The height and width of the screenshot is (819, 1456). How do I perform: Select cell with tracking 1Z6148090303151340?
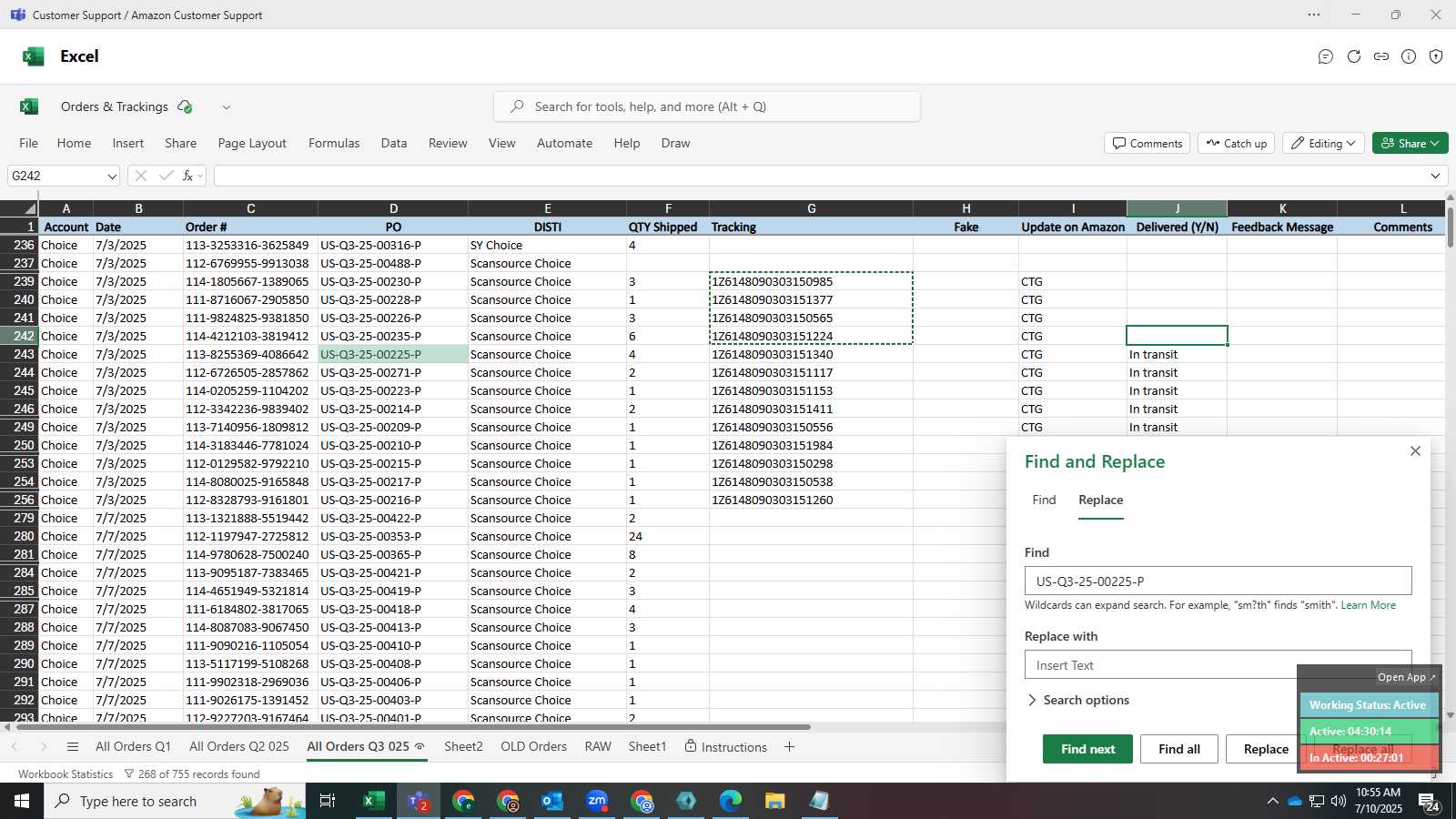pyautogui.click(x=811, y=354)
